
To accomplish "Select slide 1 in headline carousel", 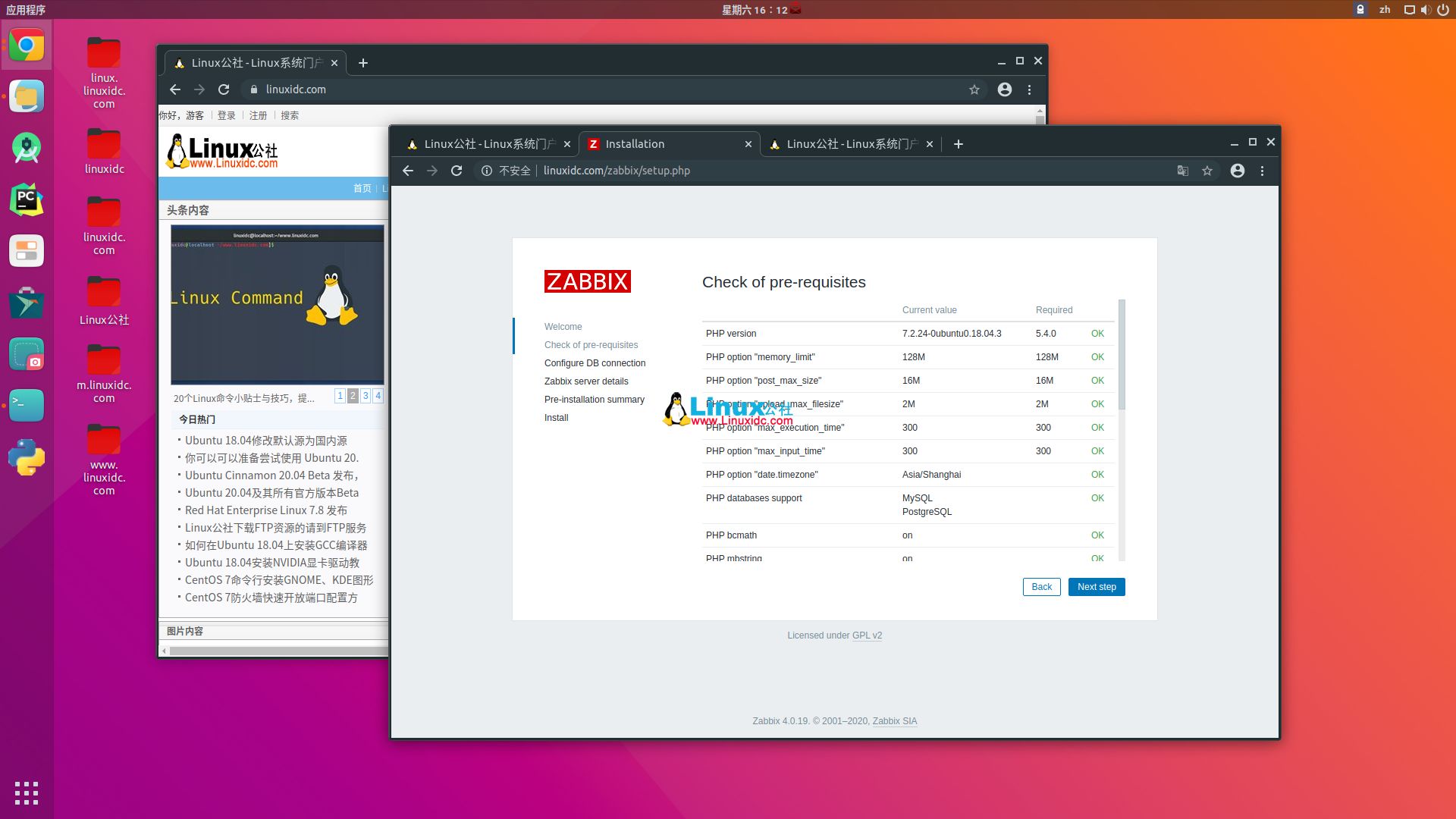I will point(340,396).
